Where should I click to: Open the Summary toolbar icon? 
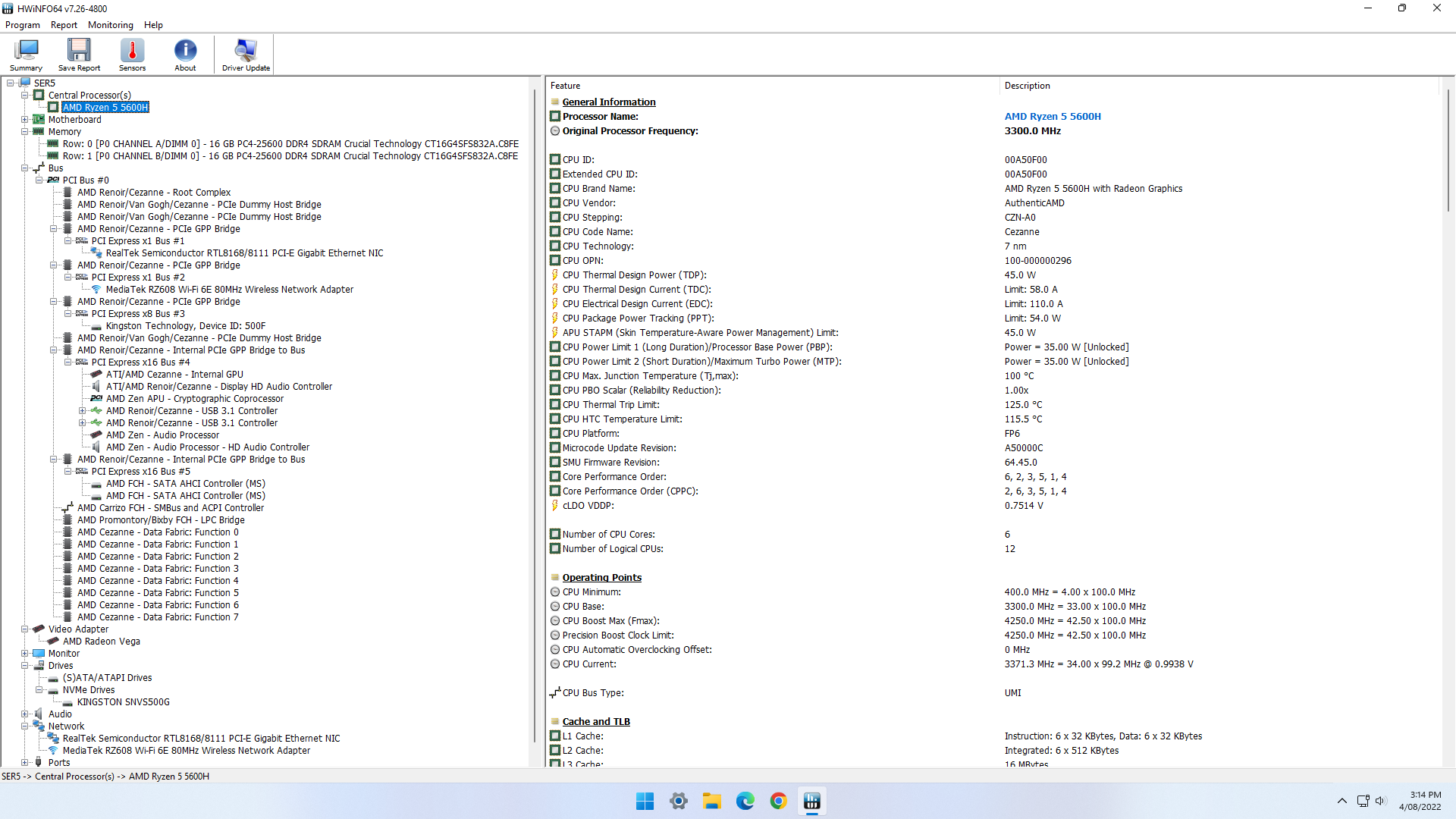click(x=26, y=55)
